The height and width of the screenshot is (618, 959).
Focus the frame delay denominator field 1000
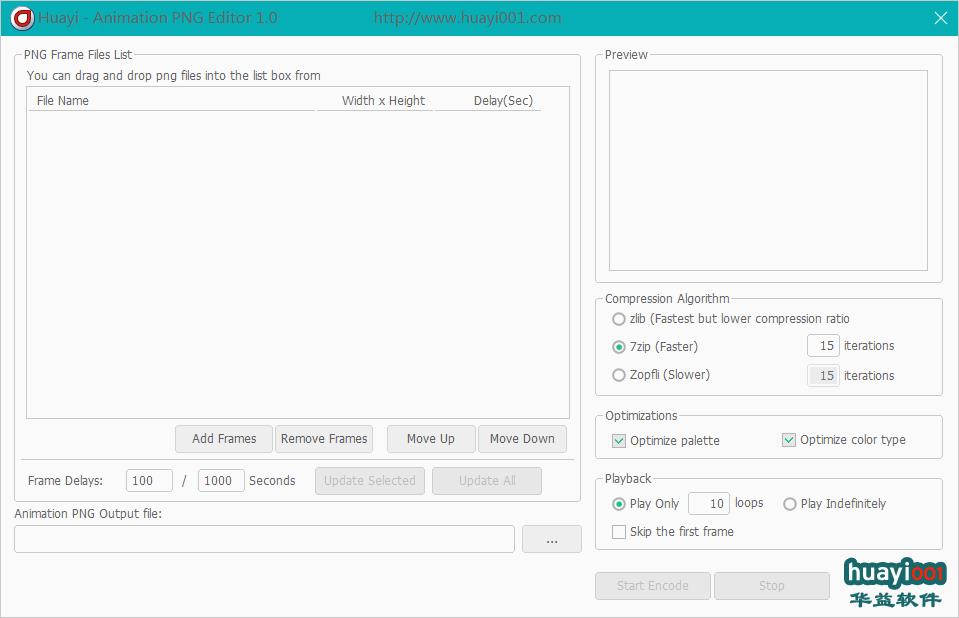click(x=221, y=481)
